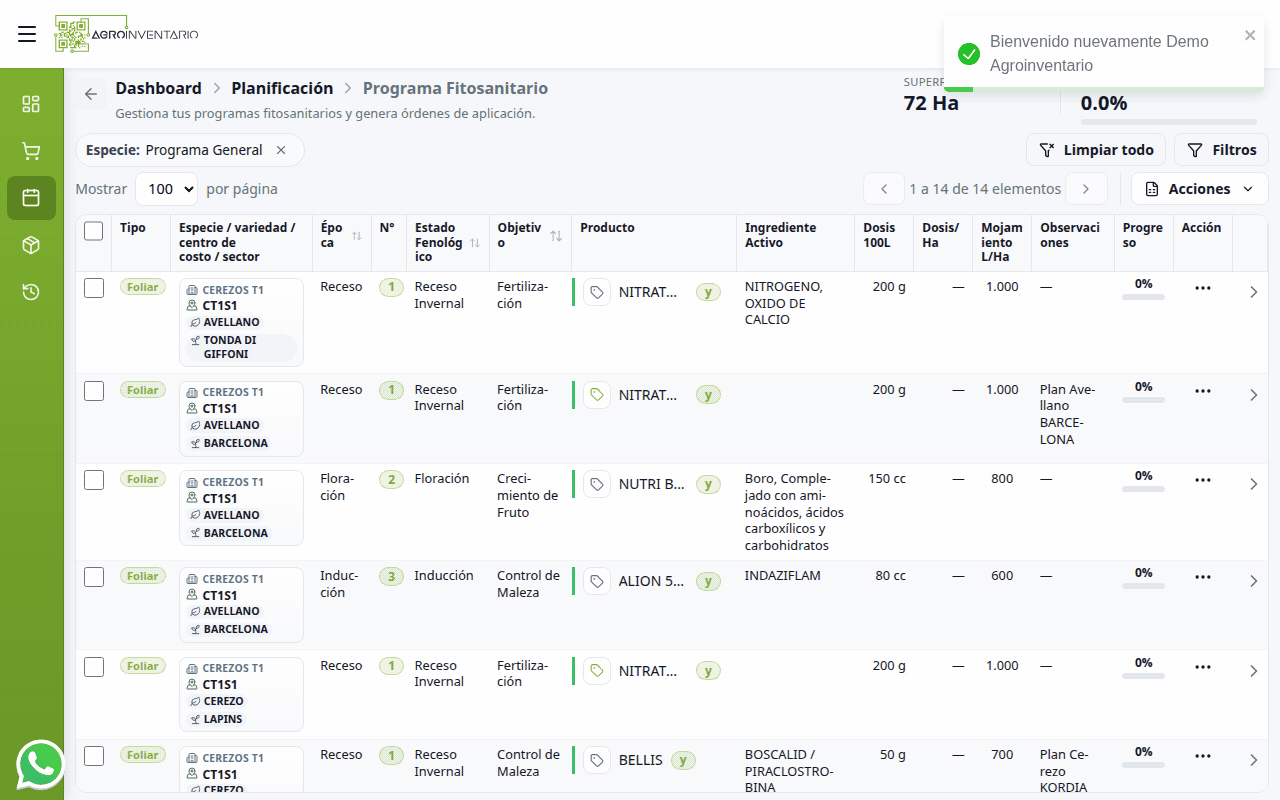Open the dashboard grid sidebar icon
Image resolution: width=1280 pixels, height=800 pixels.
(31, 104)
